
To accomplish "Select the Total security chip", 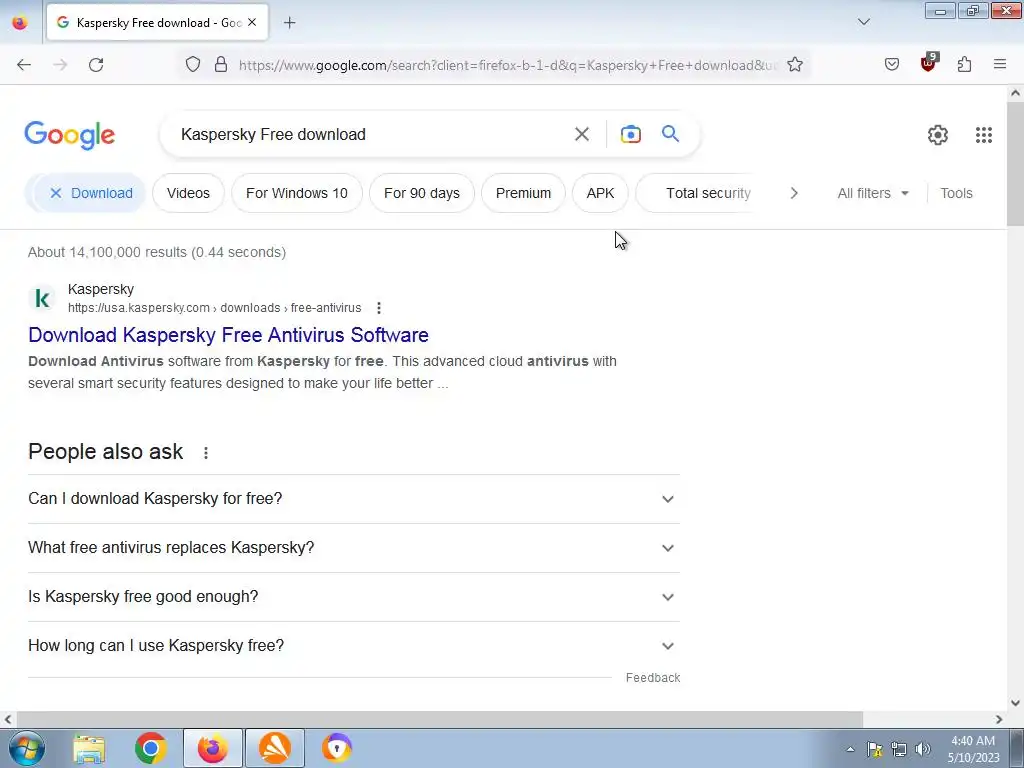I will click(697, 193).
